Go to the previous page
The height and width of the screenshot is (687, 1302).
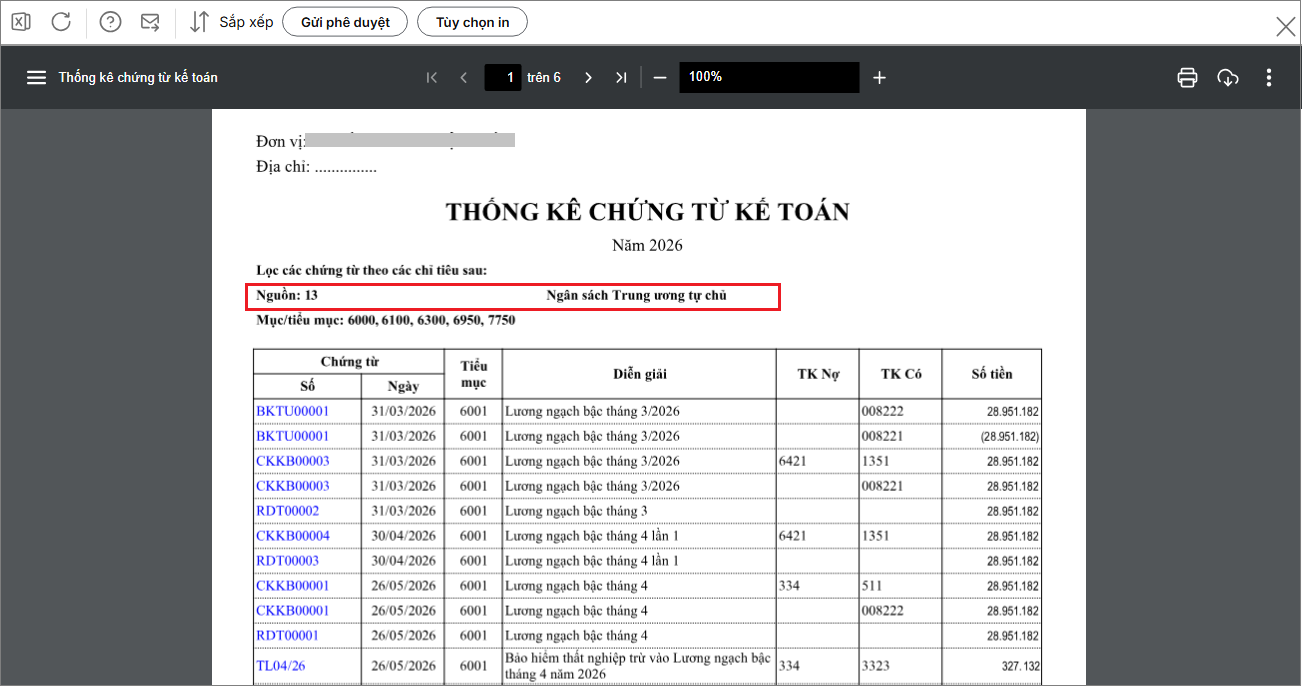click(x=463, y=77)
